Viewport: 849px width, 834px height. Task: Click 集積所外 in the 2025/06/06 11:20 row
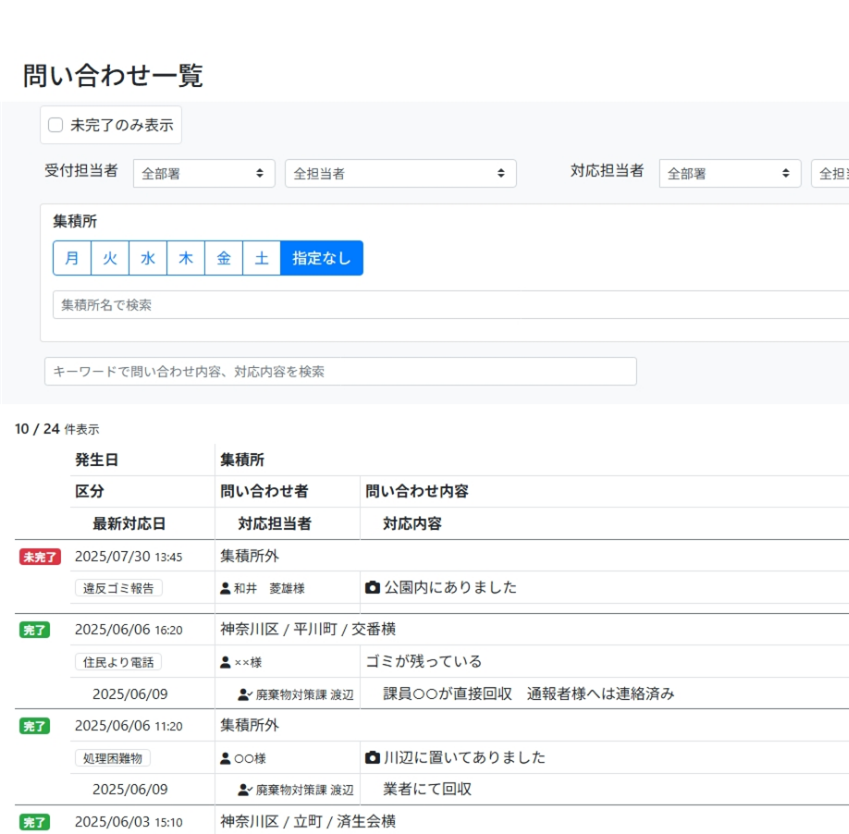point(250,725)
